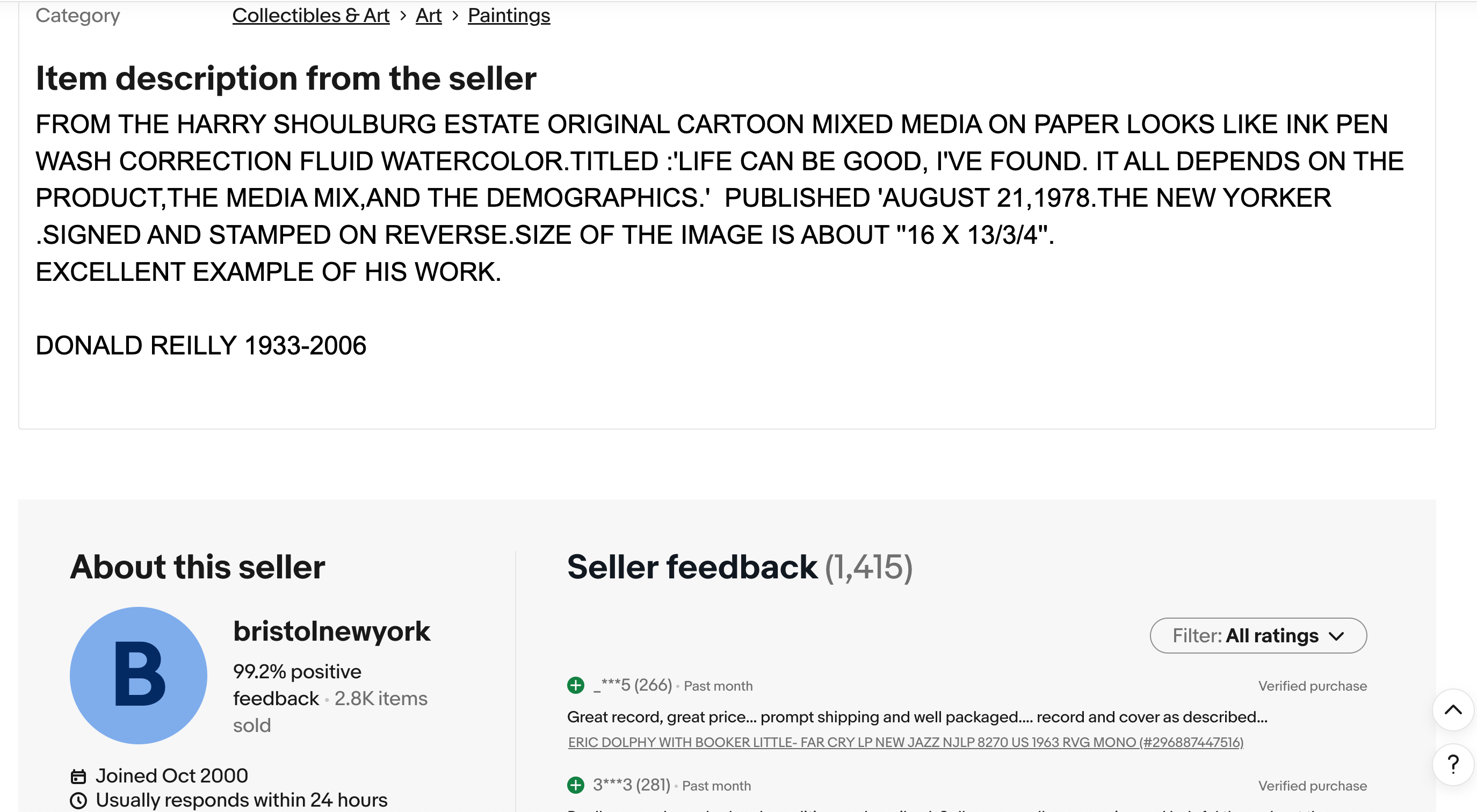Expand the Filter: All ratings dropdown

tap(1258, 635)
